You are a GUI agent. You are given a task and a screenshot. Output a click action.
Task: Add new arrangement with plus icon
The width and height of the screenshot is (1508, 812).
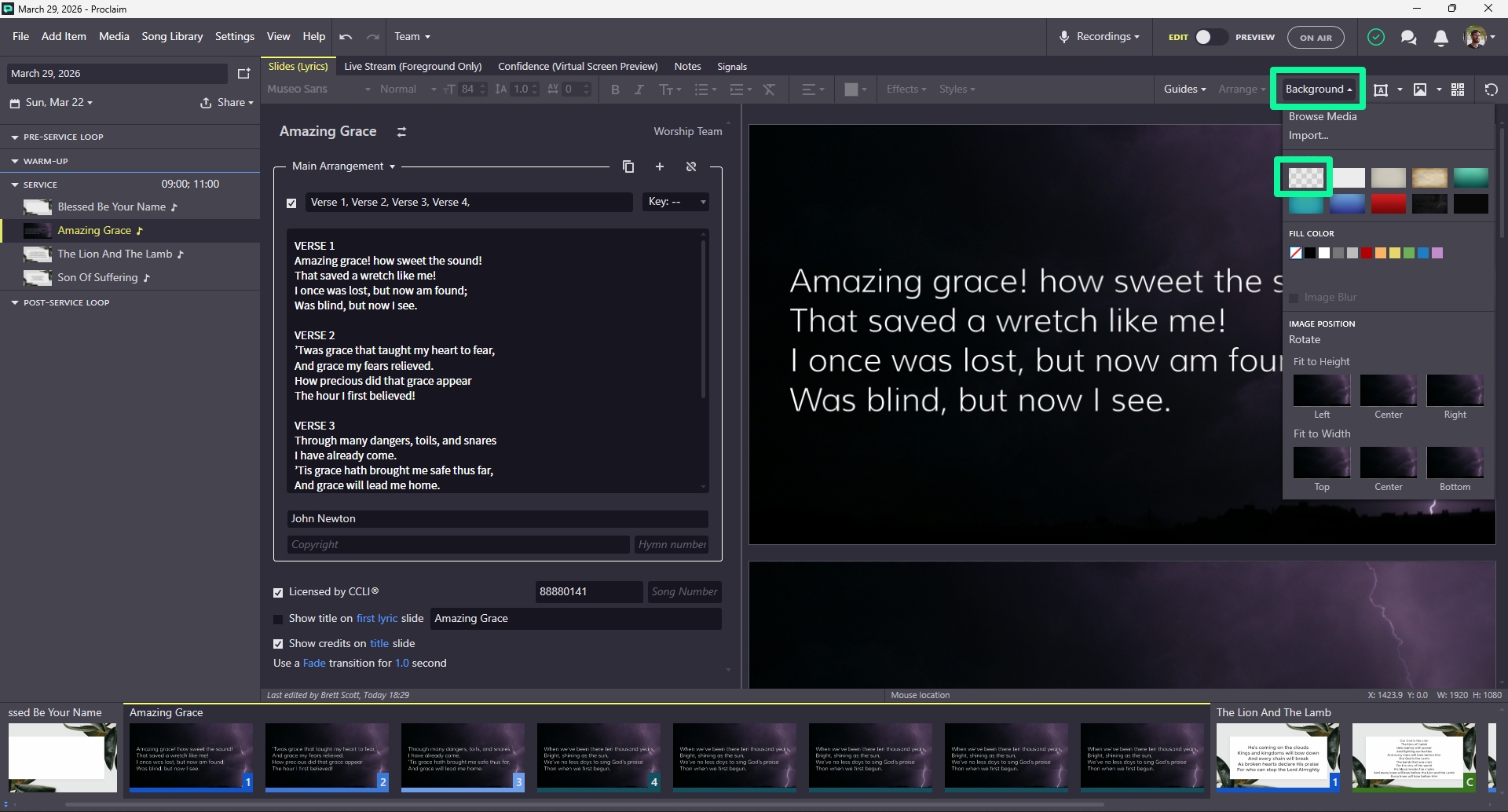pos(660,166)
